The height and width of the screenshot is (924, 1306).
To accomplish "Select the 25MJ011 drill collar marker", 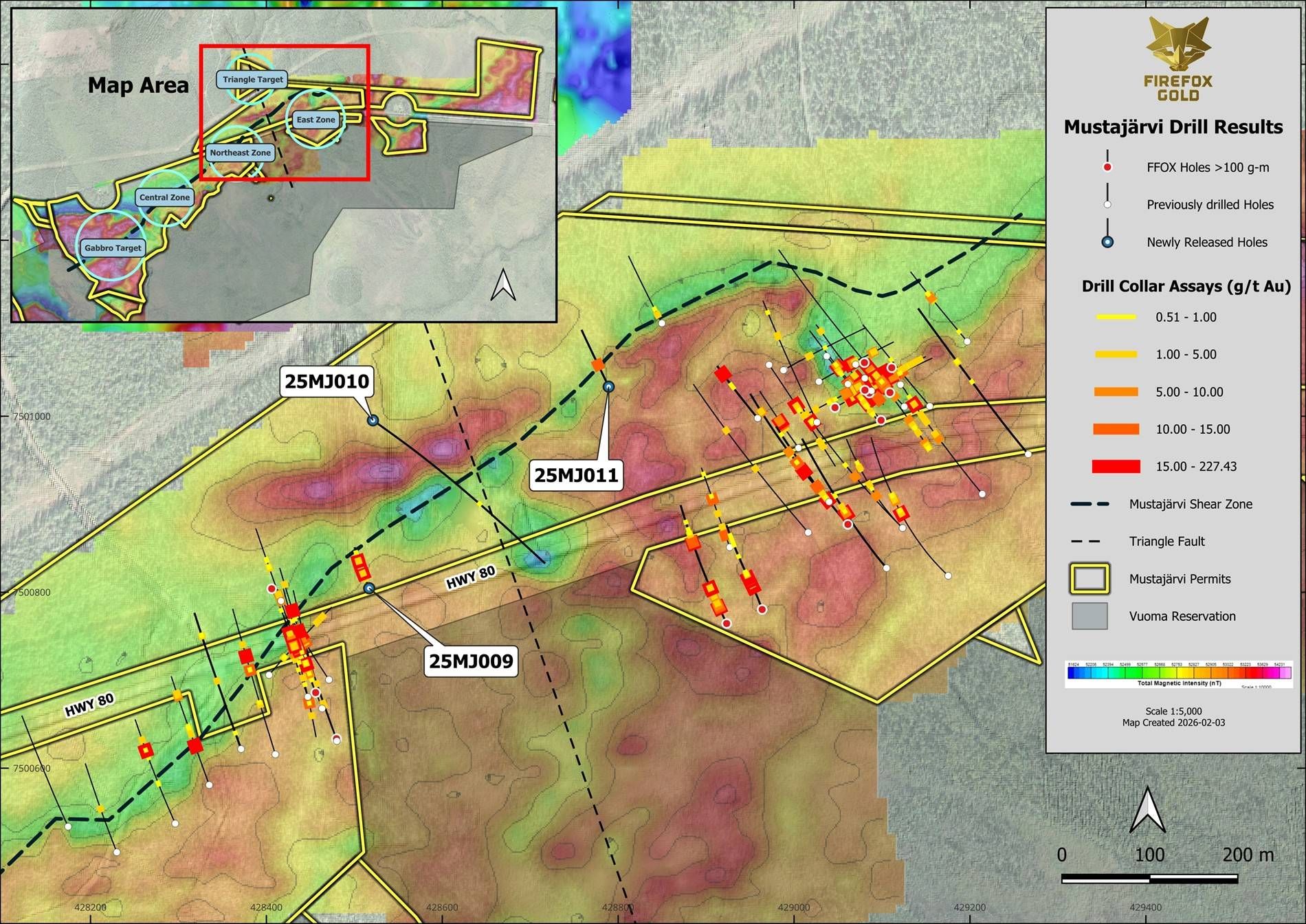I will pos(608,387).
